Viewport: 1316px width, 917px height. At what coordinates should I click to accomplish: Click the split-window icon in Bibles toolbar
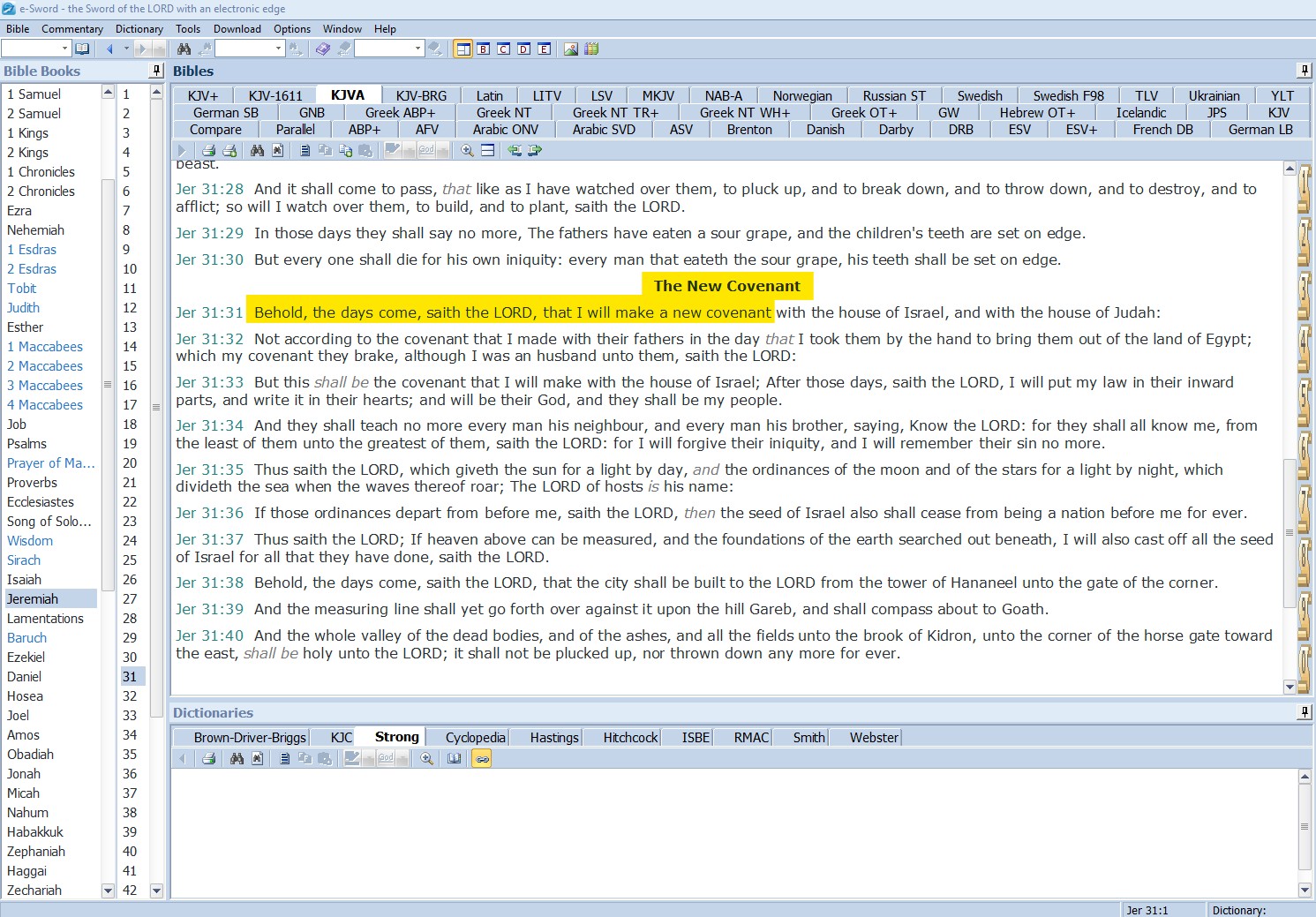click(x=487, y=151)
